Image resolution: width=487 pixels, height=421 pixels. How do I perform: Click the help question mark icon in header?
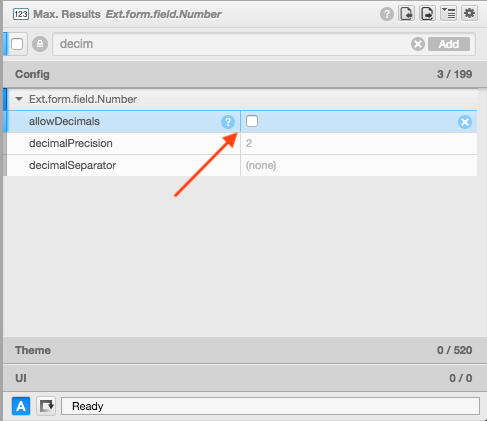pos(387,14)
